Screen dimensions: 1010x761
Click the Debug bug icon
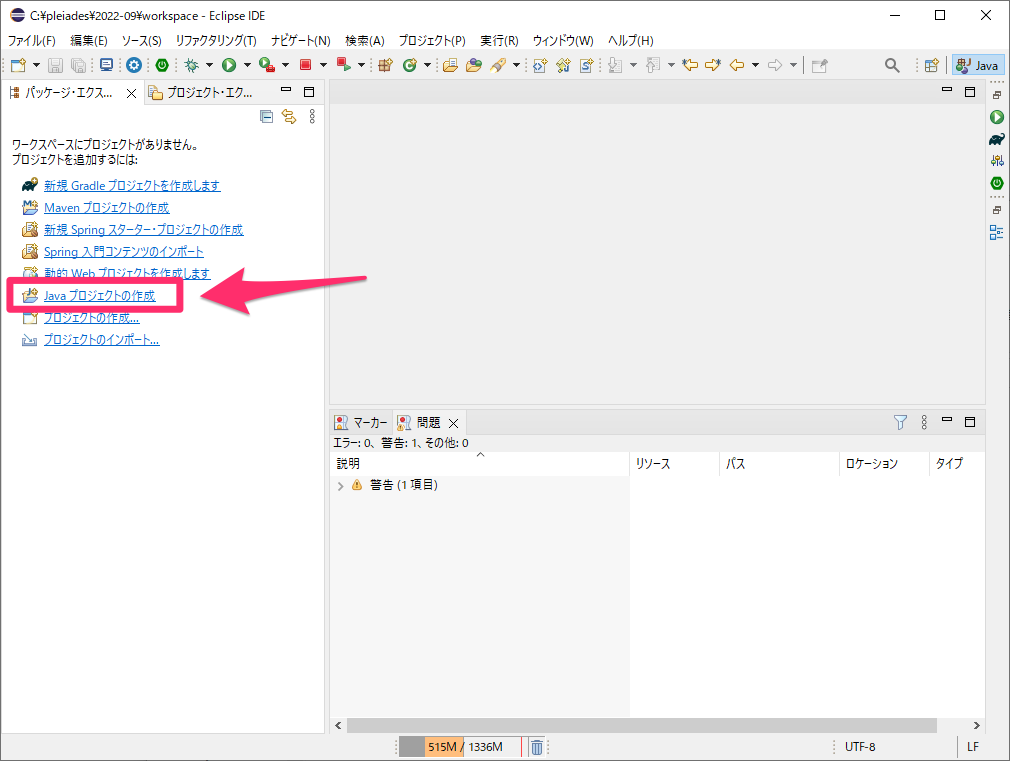click(191, 65)
